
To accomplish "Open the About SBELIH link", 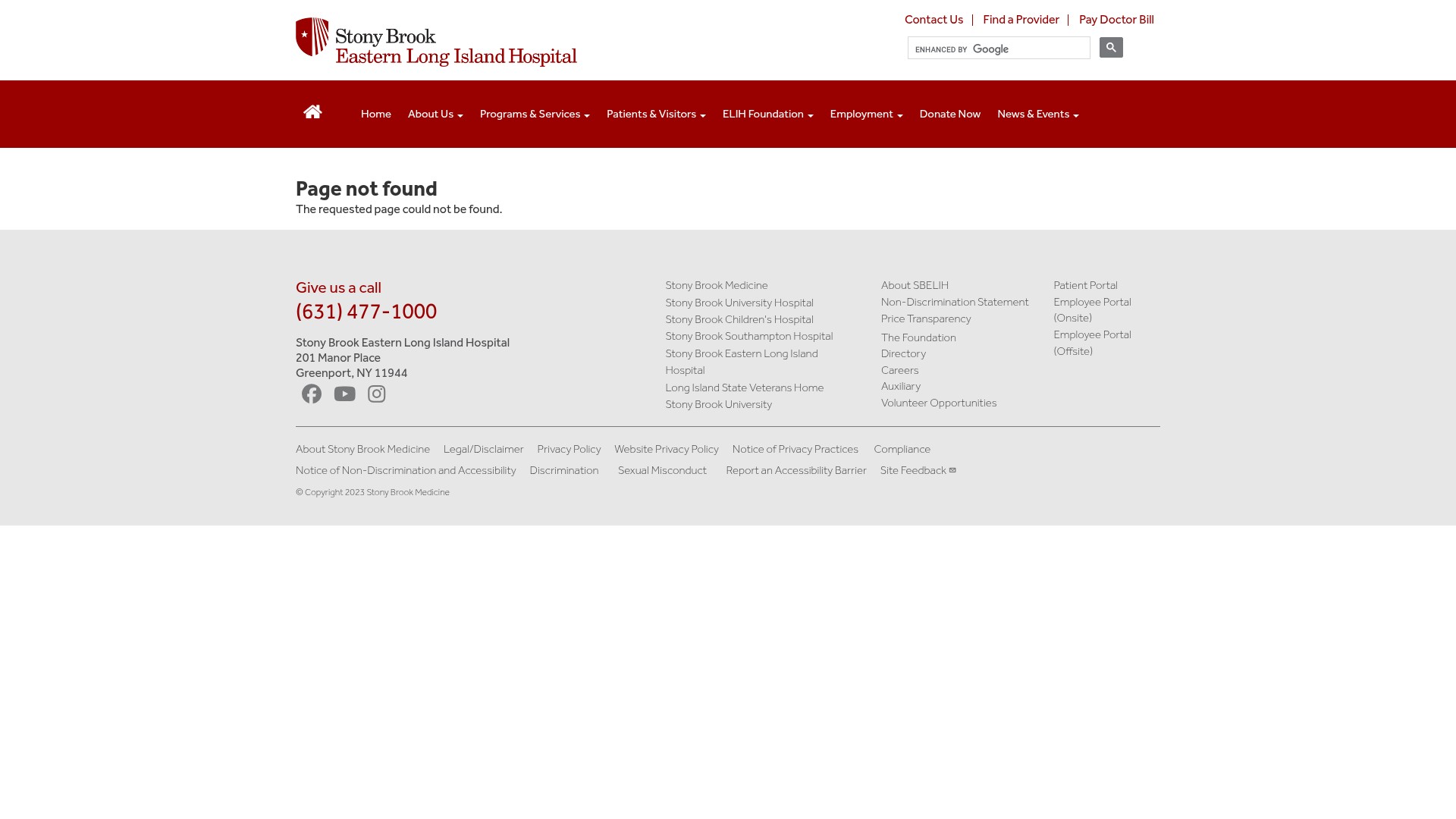I will (x=915, y=285).
